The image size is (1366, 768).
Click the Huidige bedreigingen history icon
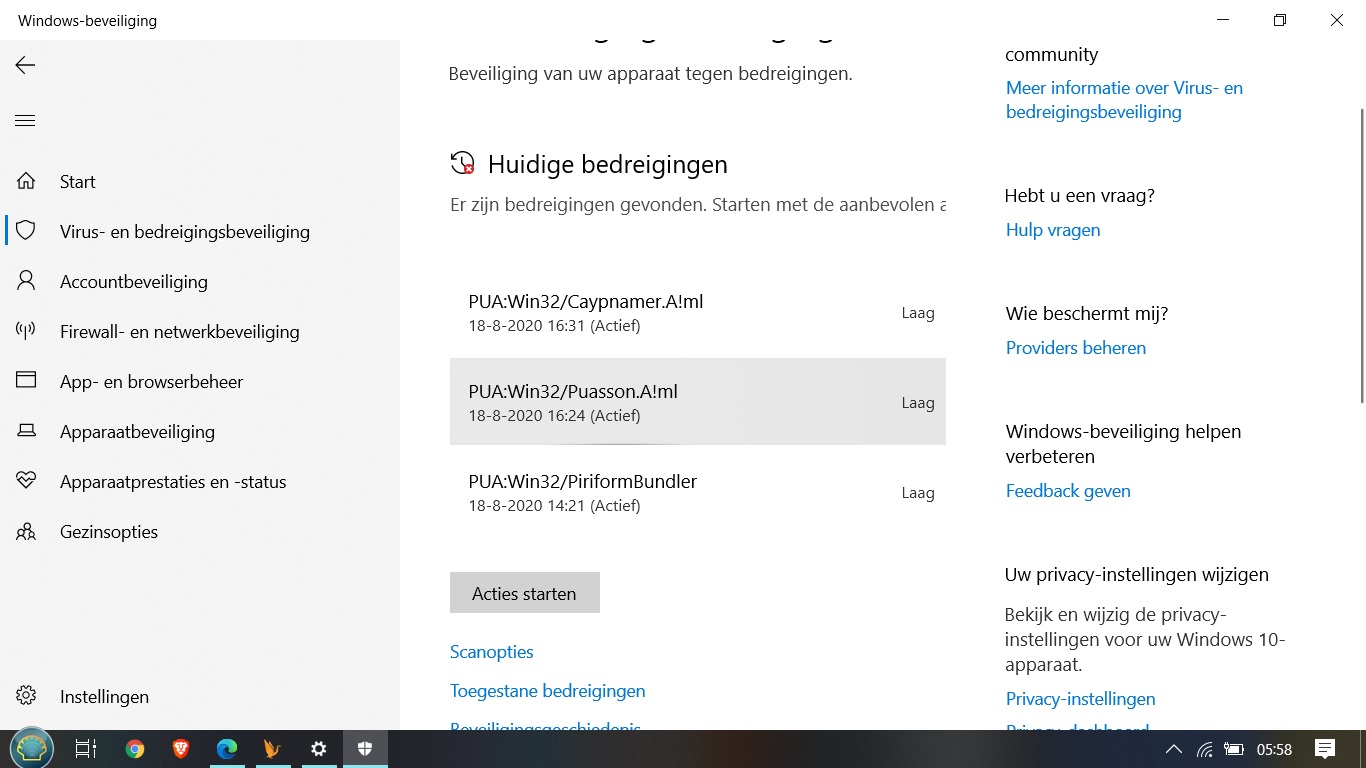tap(462, 163)
